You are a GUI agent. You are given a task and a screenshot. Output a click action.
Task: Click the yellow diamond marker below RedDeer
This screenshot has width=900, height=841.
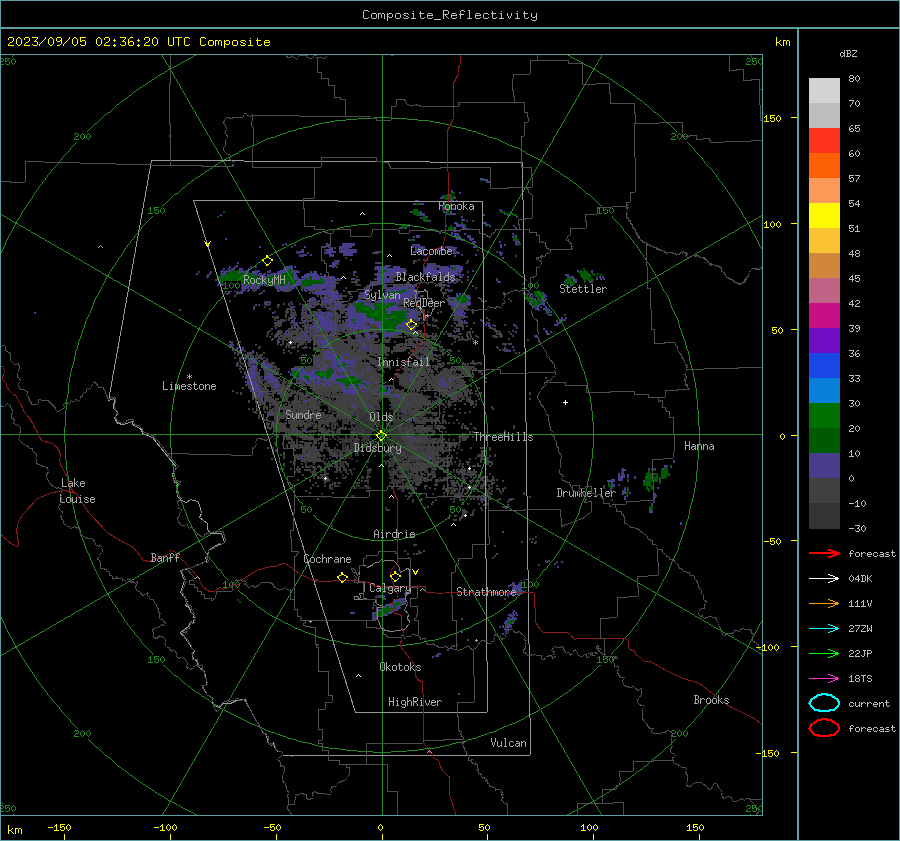(x=412, y=325)
